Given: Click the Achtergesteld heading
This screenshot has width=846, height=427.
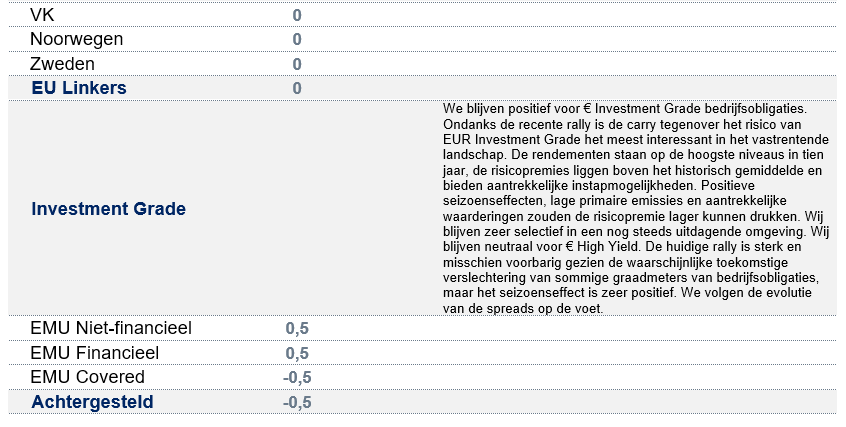Looking at the screenshot, I should click(92, 402).
